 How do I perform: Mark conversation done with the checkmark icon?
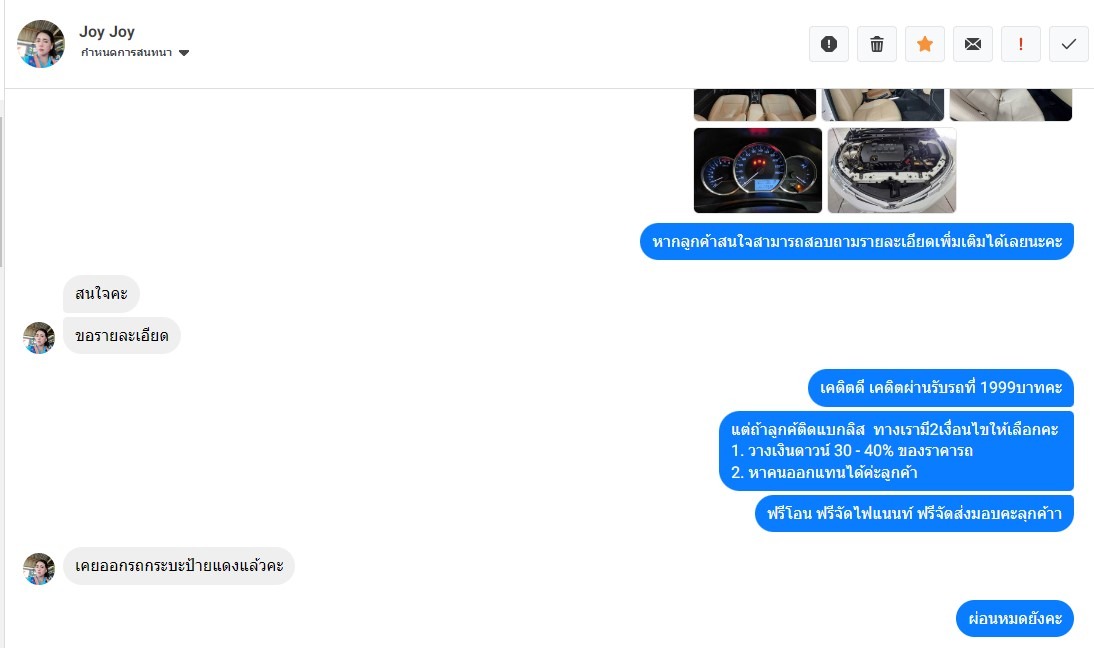pos(1069,44)
